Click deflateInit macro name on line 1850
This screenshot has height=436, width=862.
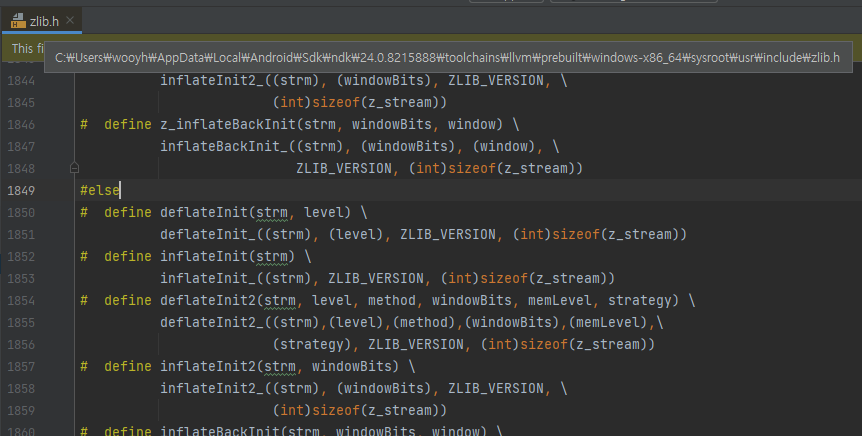205,212
